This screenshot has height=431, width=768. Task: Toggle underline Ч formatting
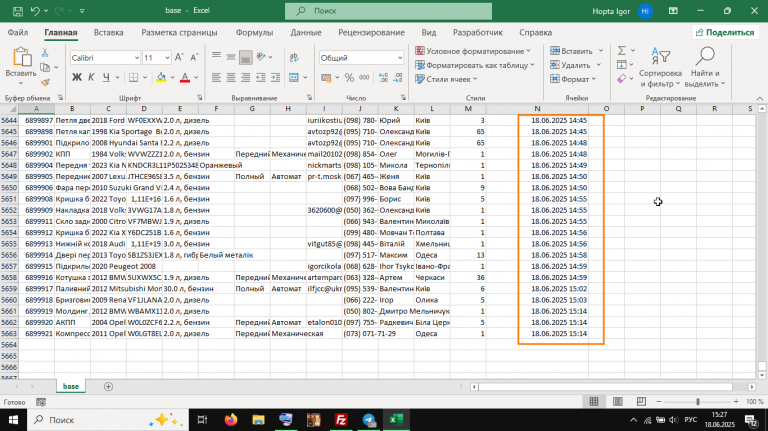[x=106, y=77]
